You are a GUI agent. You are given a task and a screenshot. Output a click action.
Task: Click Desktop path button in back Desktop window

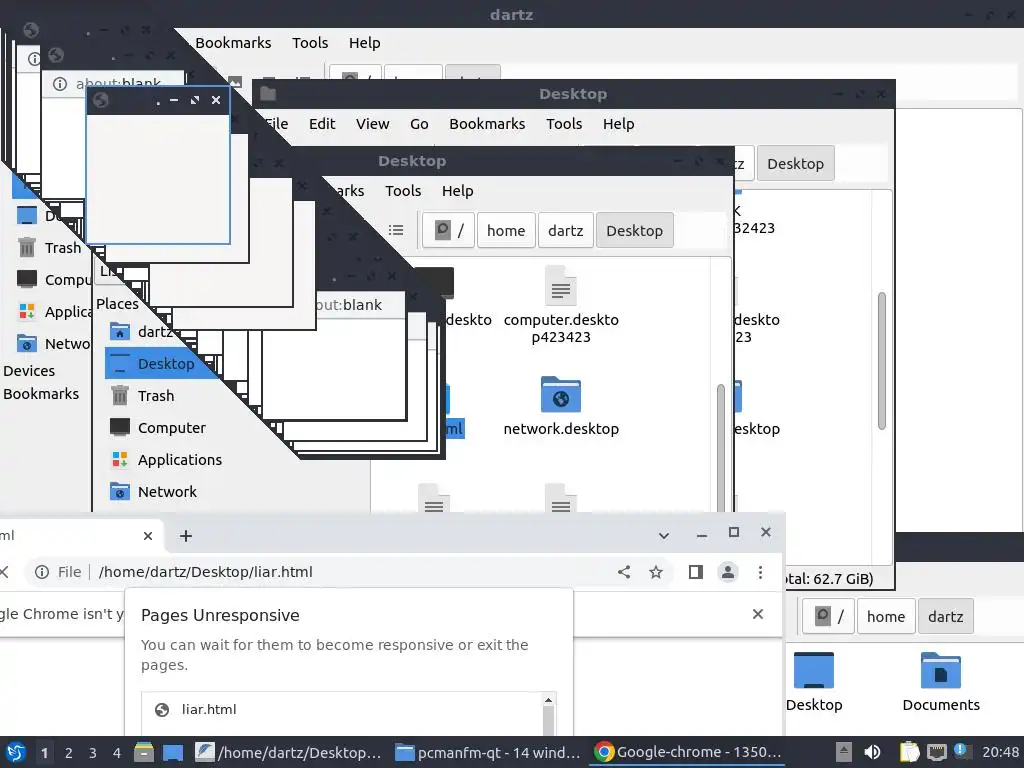795,163
